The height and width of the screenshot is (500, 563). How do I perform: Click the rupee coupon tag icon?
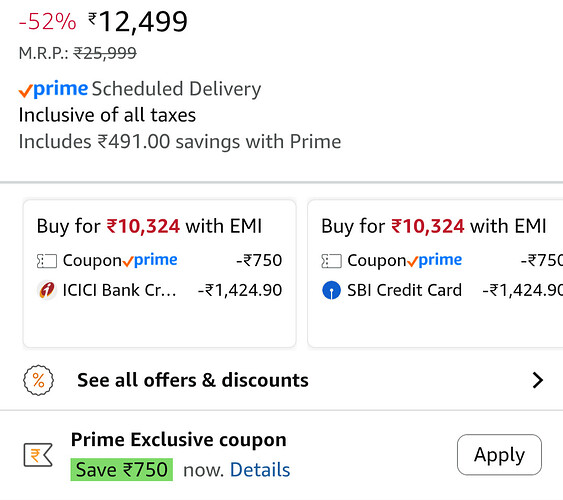point(38,455)
